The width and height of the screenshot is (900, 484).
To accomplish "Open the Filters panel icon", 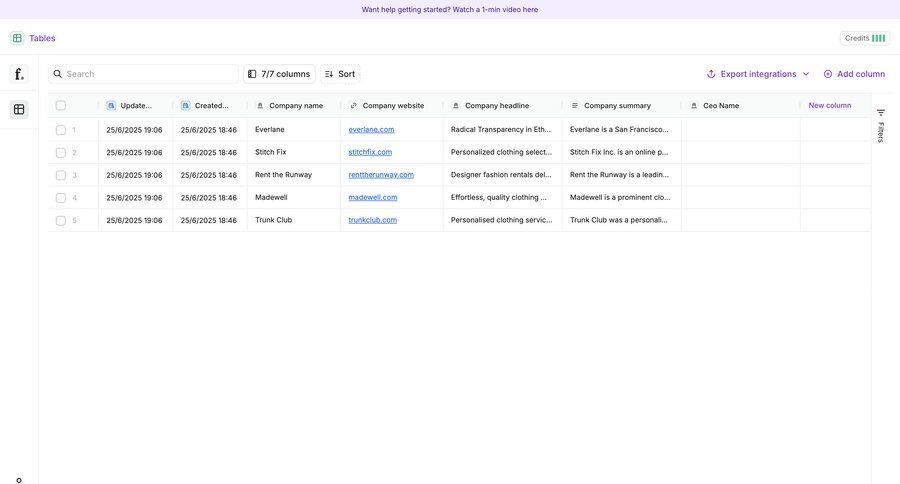I will [x=881, y=113].
